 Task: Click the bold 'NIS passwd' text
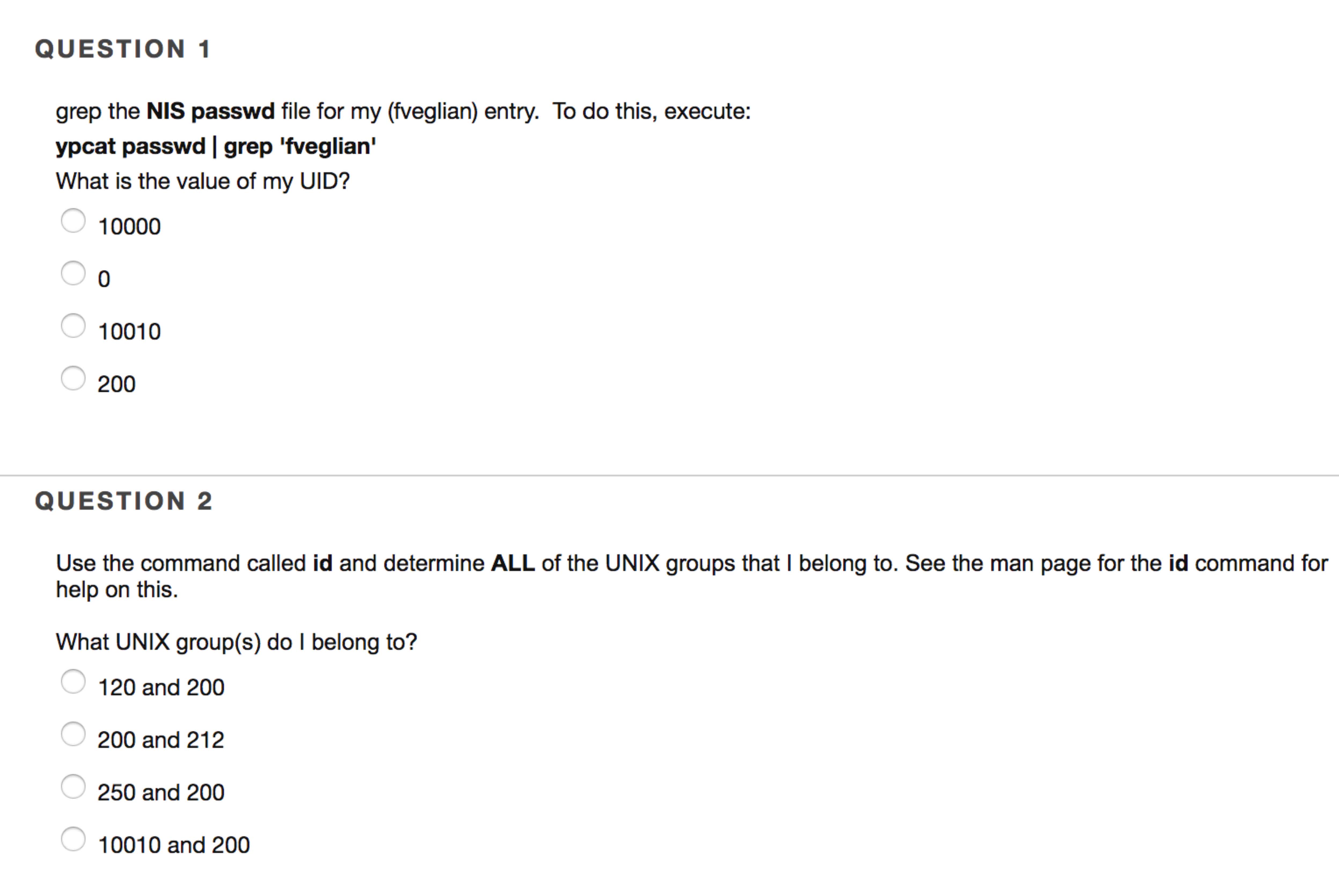tap(210, 111)
